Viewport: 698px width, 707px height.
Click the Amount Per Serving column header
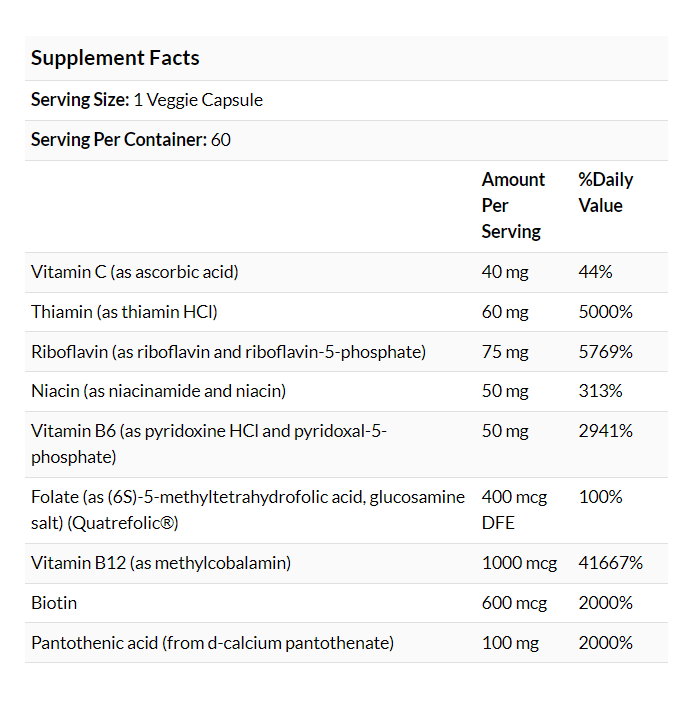click(513, 205)
